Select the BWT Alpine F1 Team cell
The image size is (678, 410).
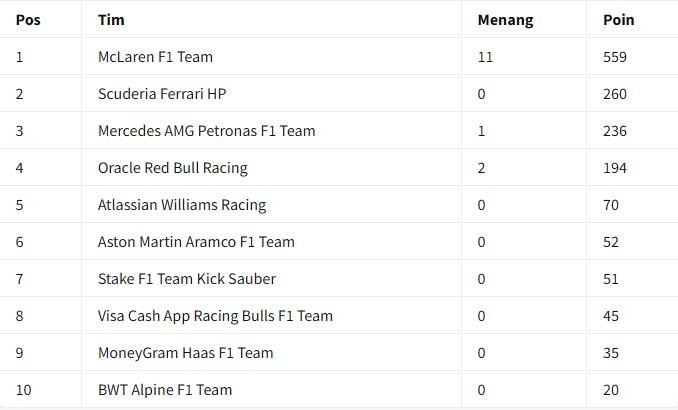165,390
